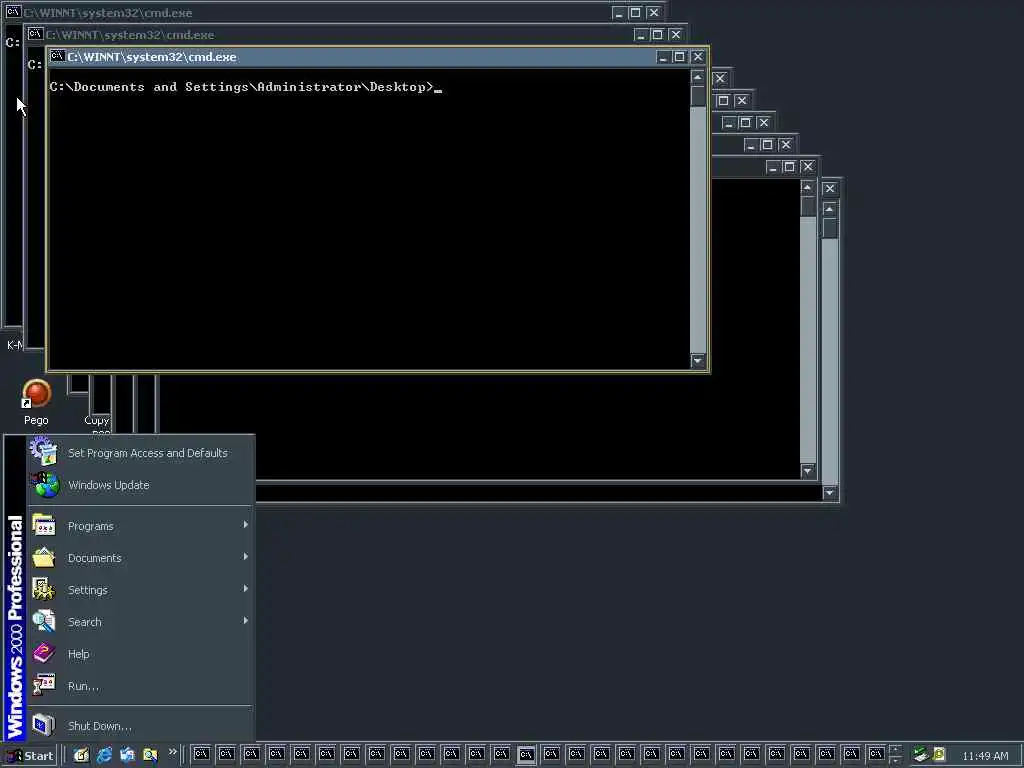Screen dimensions: 1024x768
Task: Expand the Programs submenu arrow
Action: click(246, 524)
